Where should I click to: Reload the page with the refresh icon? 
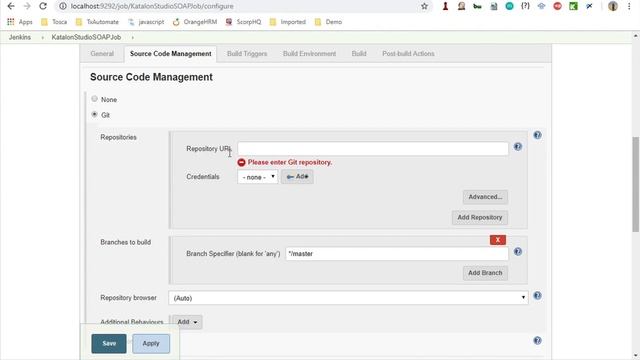pos(43,6)
